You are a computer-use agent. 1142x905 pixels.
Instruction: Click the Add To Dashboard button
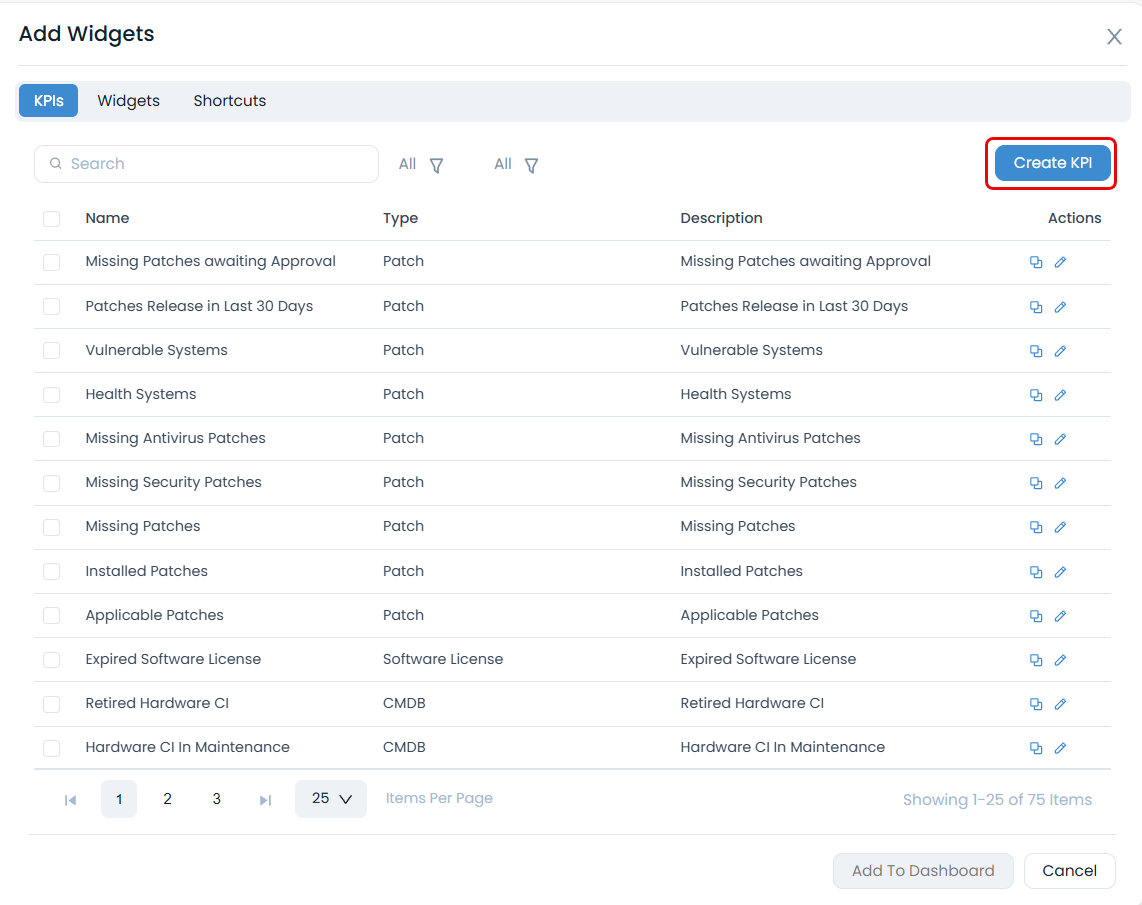point(923,870)
